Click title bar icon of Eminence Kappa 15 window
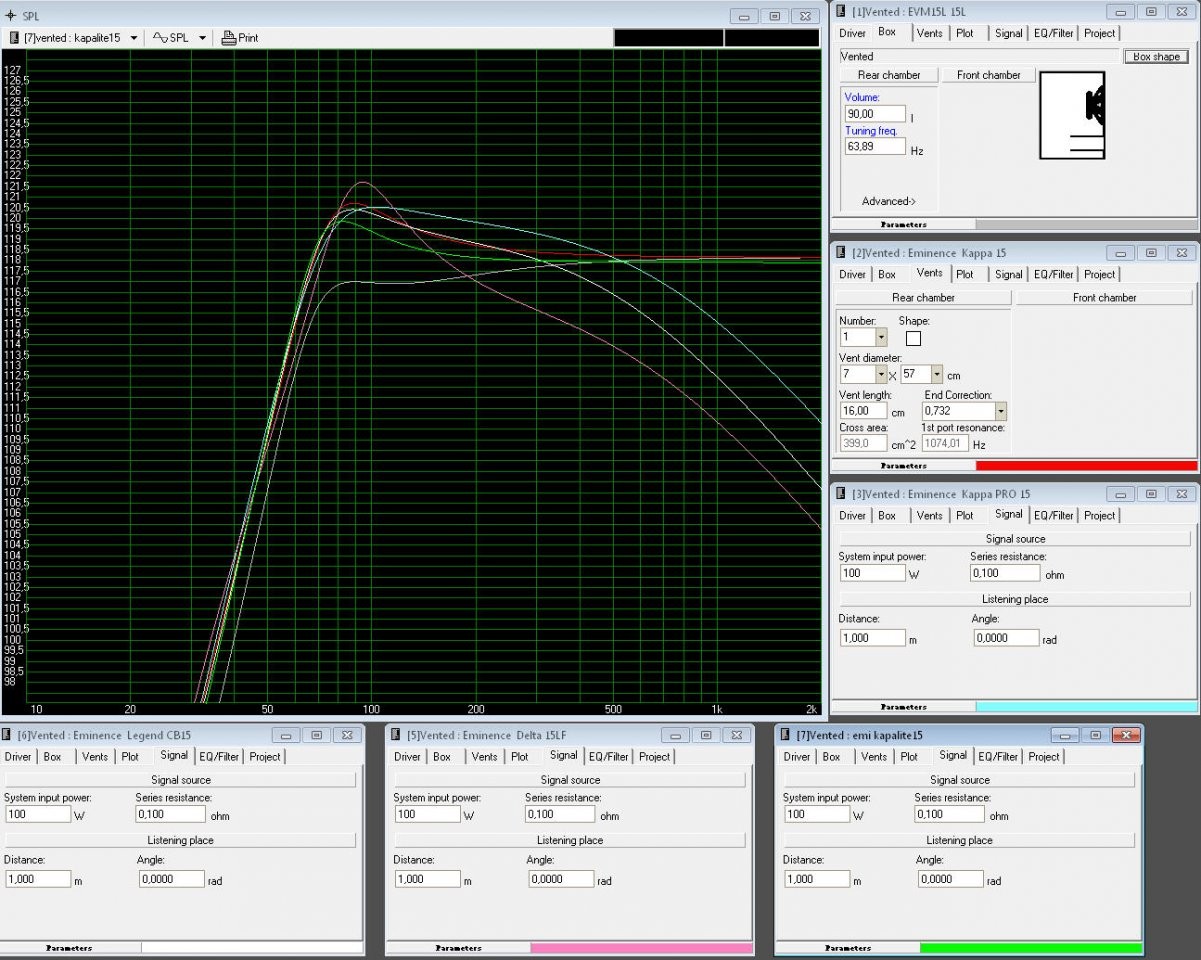This screenshot has width=1201, height=960. [x=841, y=253]
